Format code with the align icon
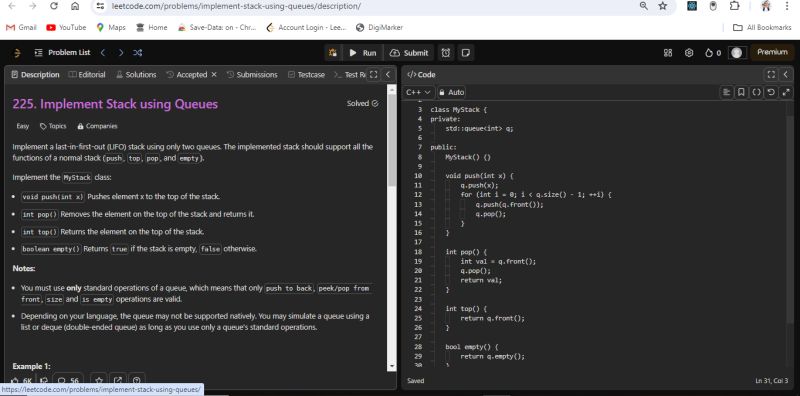Image resolution: width=800 pixels, height=396 pixels. click(726, 92)
